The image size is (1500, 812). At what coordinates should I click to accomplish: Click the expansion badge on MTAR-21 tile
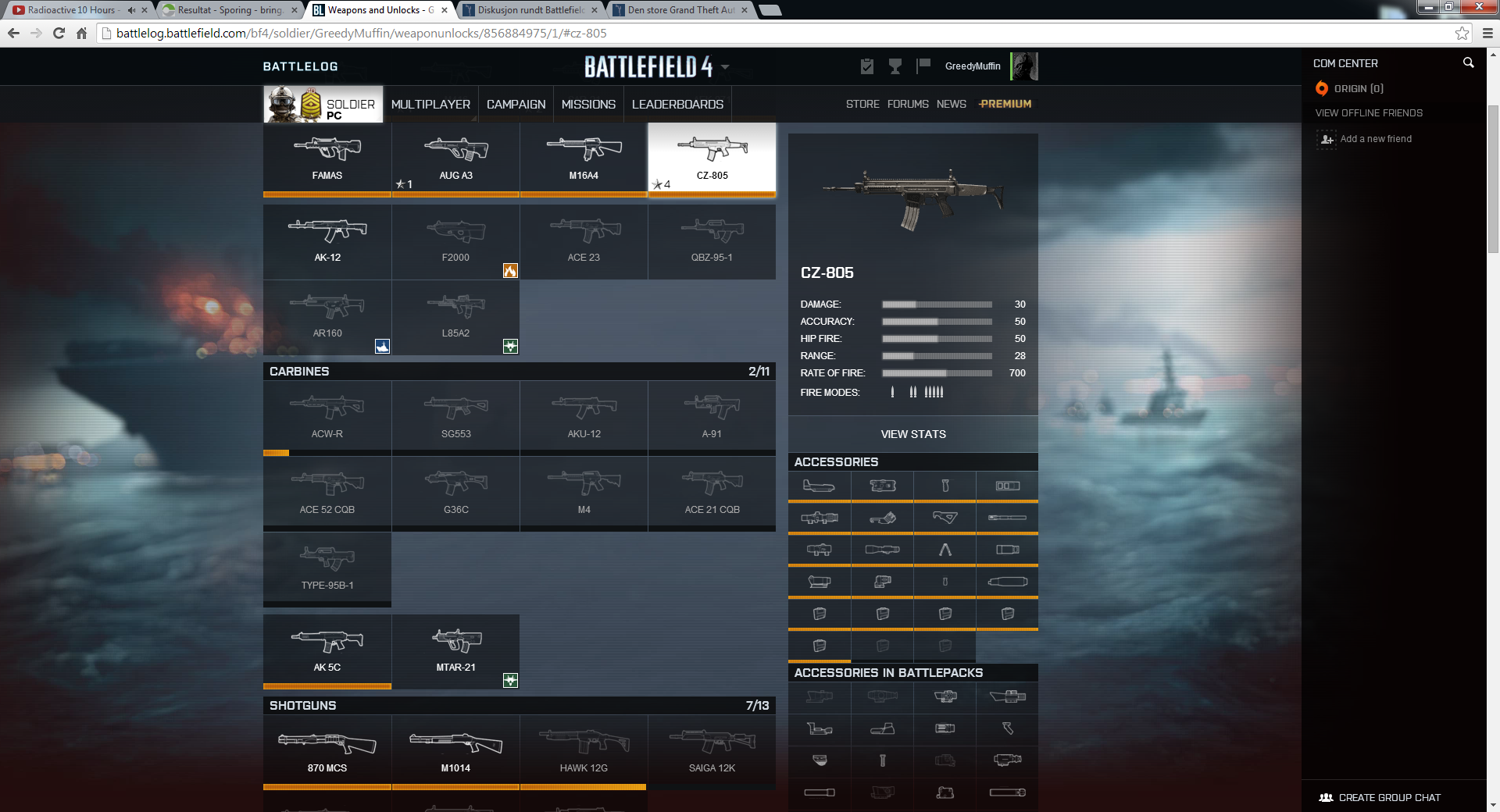click(510, 681)
